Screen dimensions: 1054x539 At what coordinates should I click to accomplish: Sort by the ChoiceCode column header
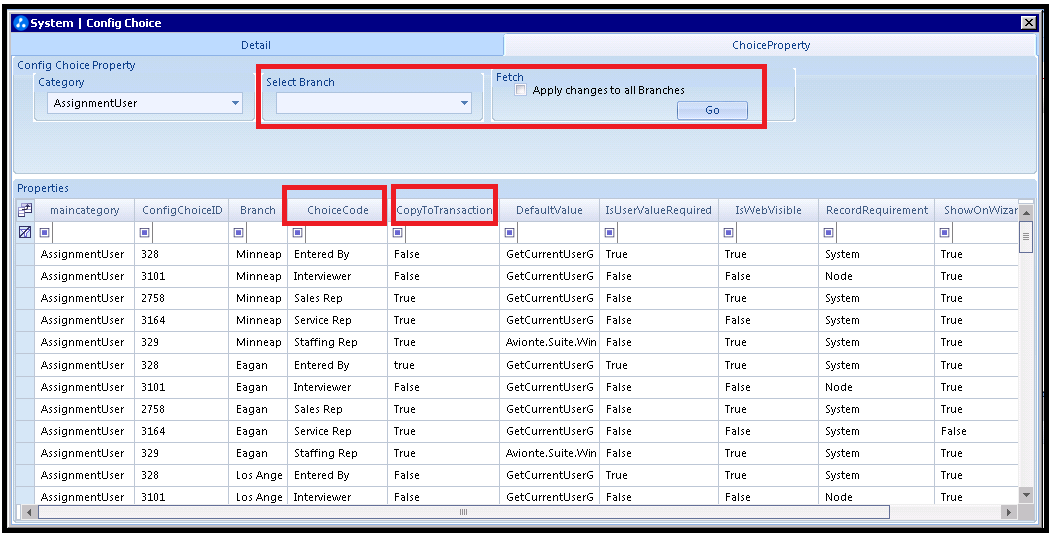click(338, 210)
